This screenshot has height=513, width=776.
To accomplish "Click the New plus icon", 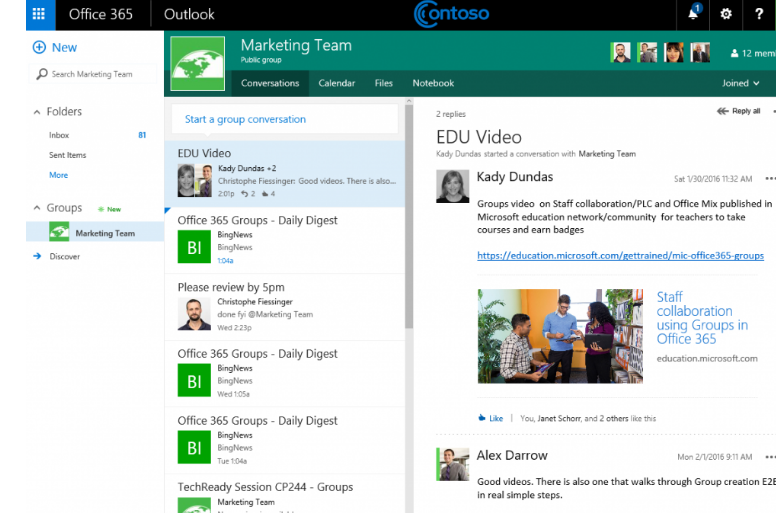I will [x=39, y=47].
